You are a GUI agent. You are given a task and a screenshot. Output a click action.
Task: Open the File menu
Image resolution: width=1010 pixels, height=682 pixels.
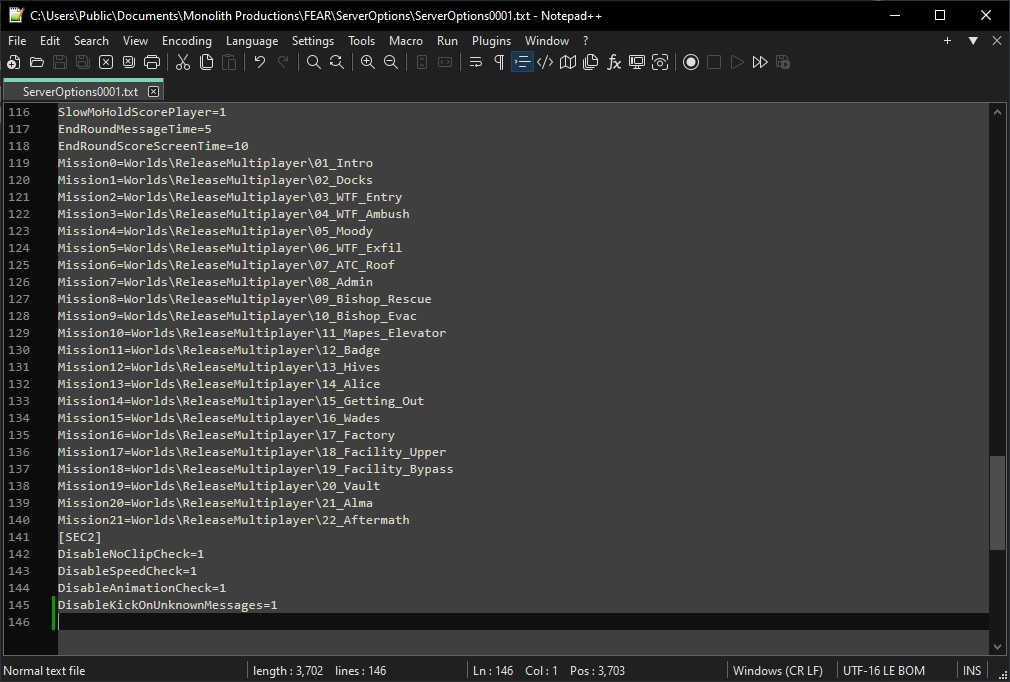(x=17, y=41)
